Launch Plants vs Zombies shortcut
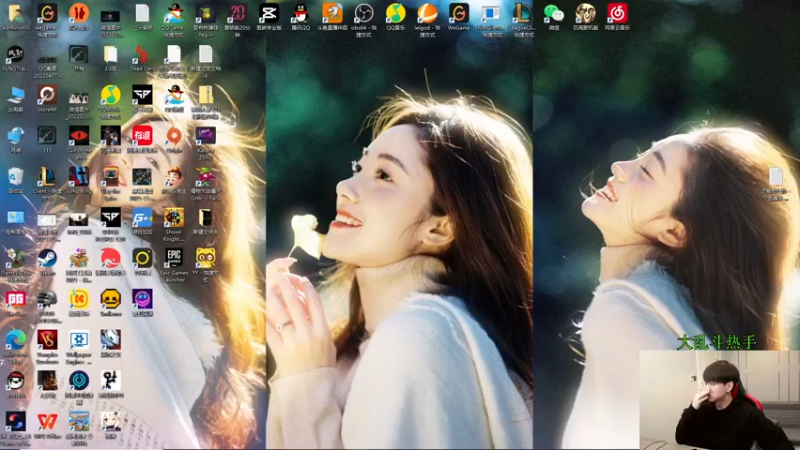The width and height of the screenshot is (800, 450). (15, 259)
